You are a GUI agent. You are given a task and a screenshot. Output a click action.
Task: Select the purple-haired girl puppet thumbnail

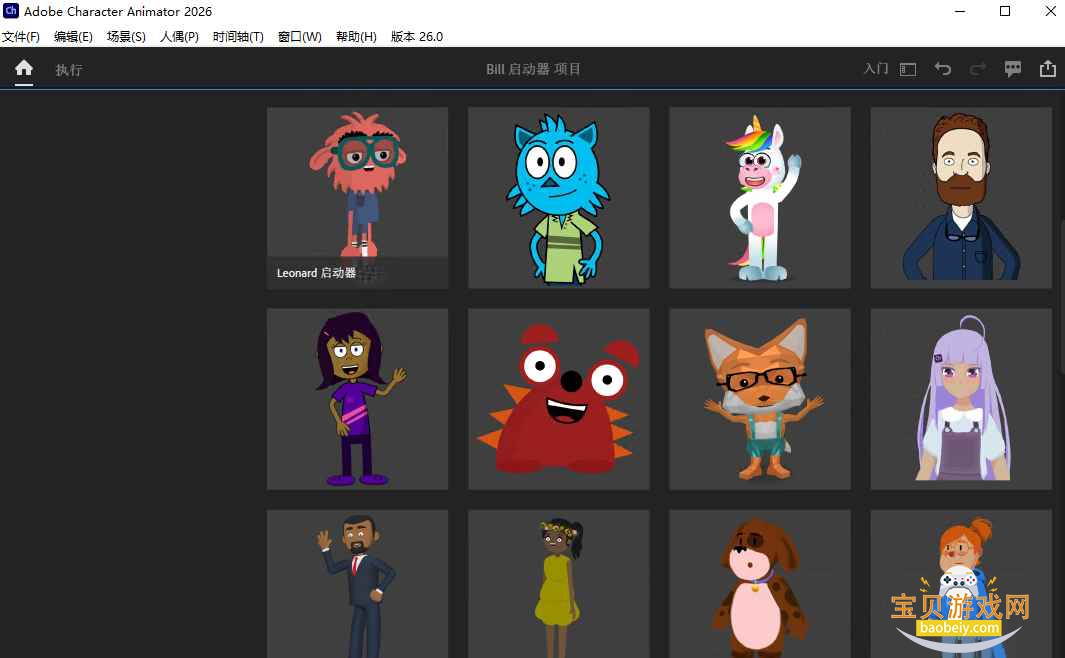[x=357, y=399]
